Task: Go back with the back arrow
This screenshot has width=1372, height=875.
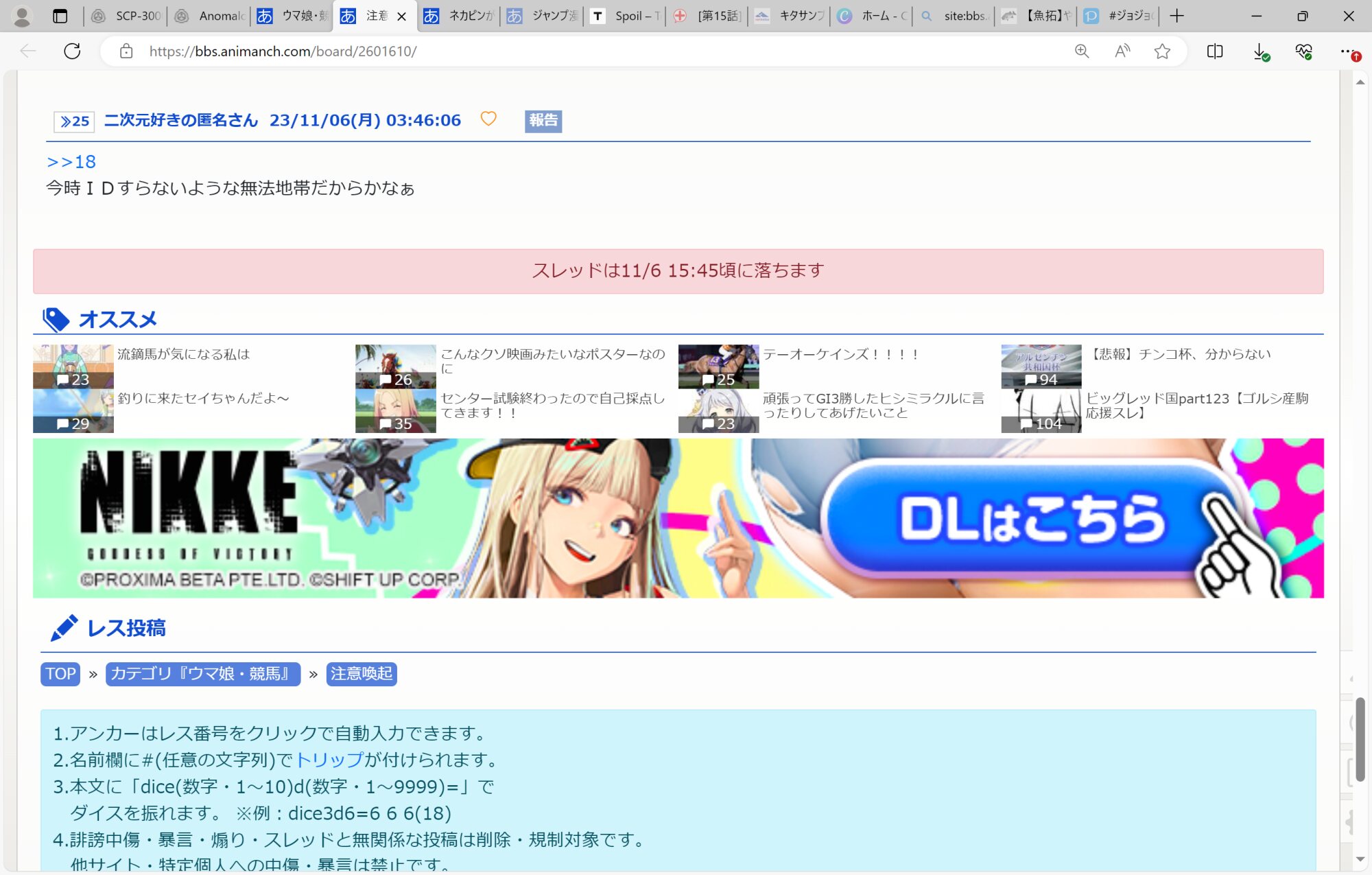Action: [x=28, y=51]
